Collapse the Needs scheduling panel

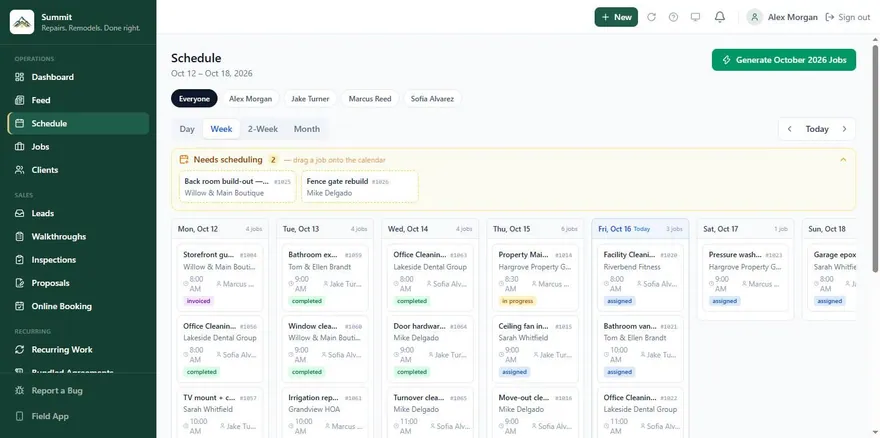click(843, 159)
